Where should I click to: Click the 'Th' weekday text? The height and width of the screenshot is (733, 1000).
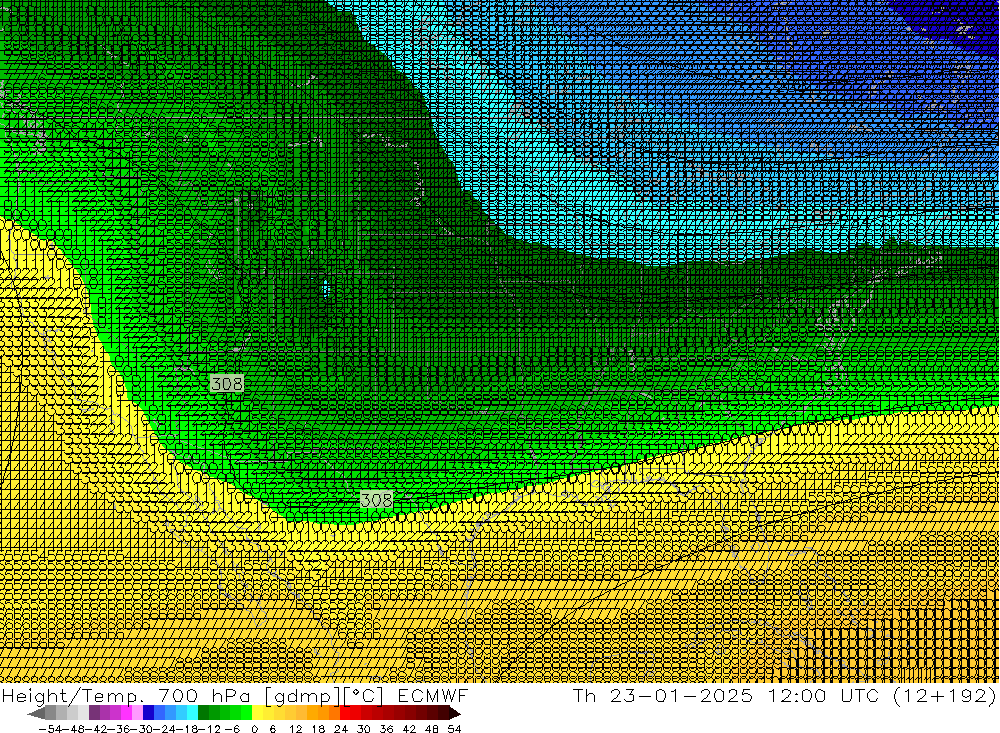[584, 695]
